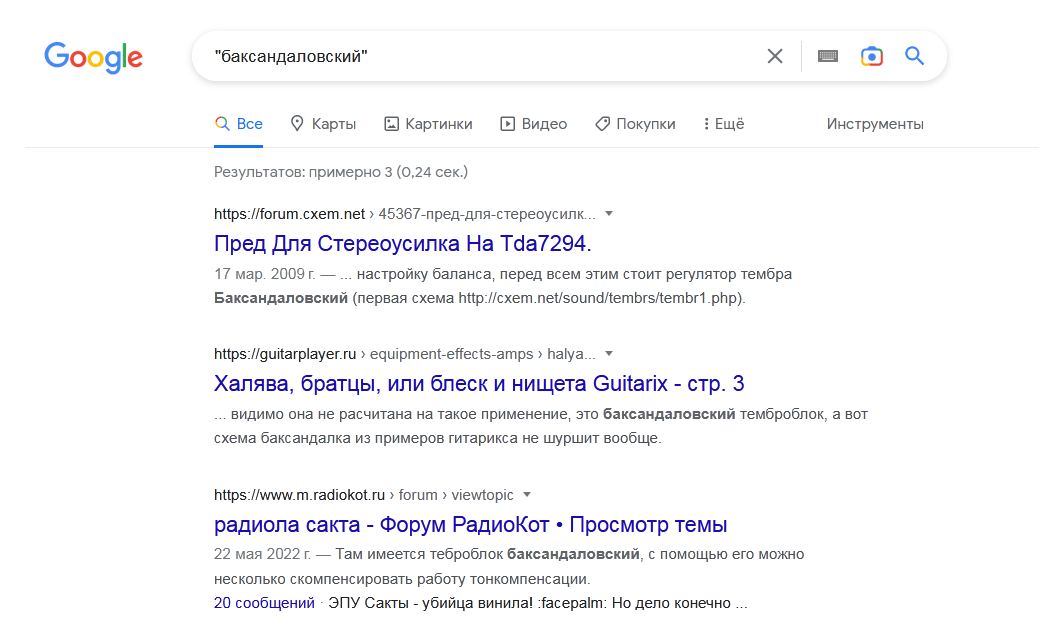
Task: Open the Покупки tab
Action: (x=635, y=124)
